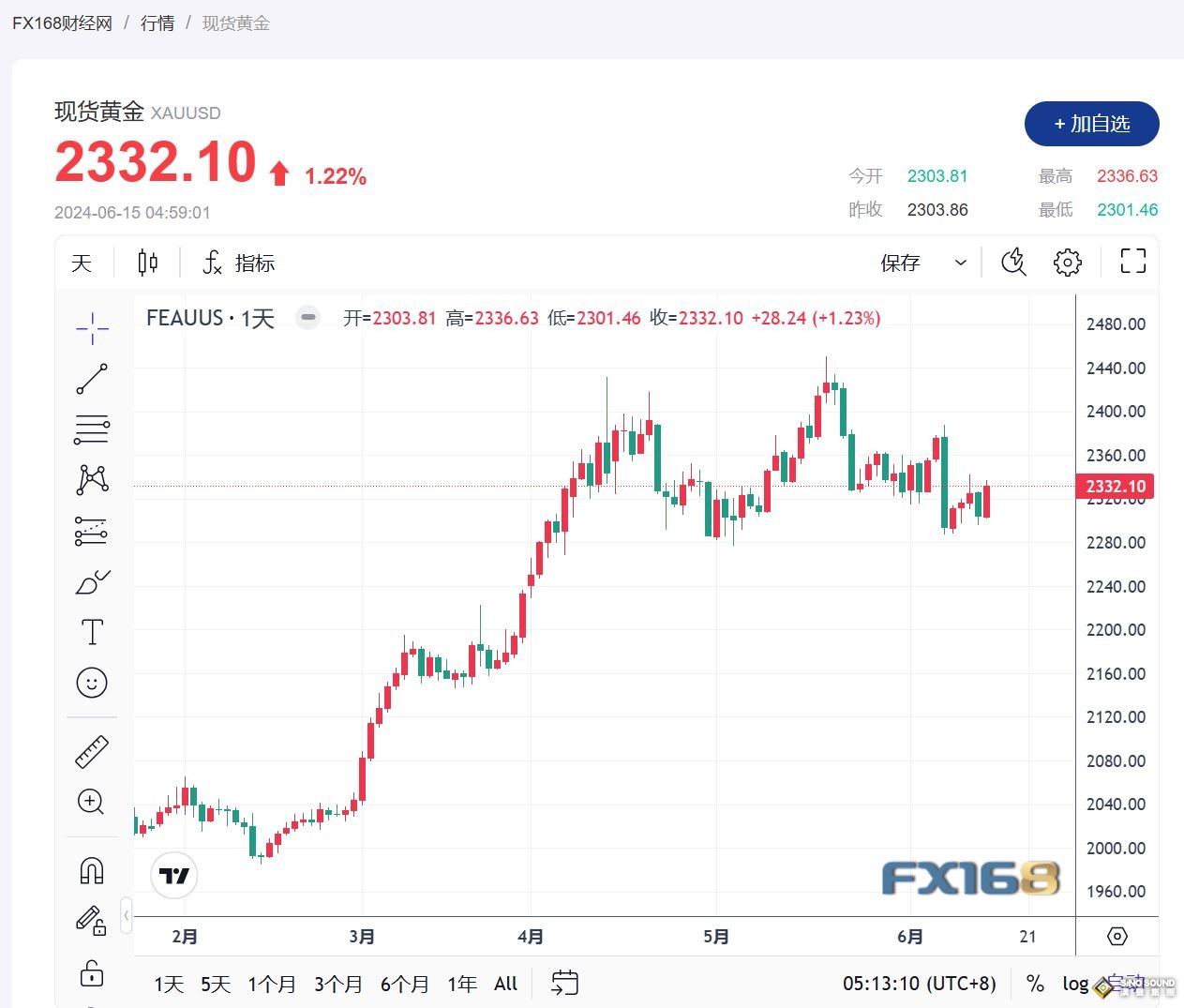
Task: Click the 1.22% change percentage
Action: [336, 176]
